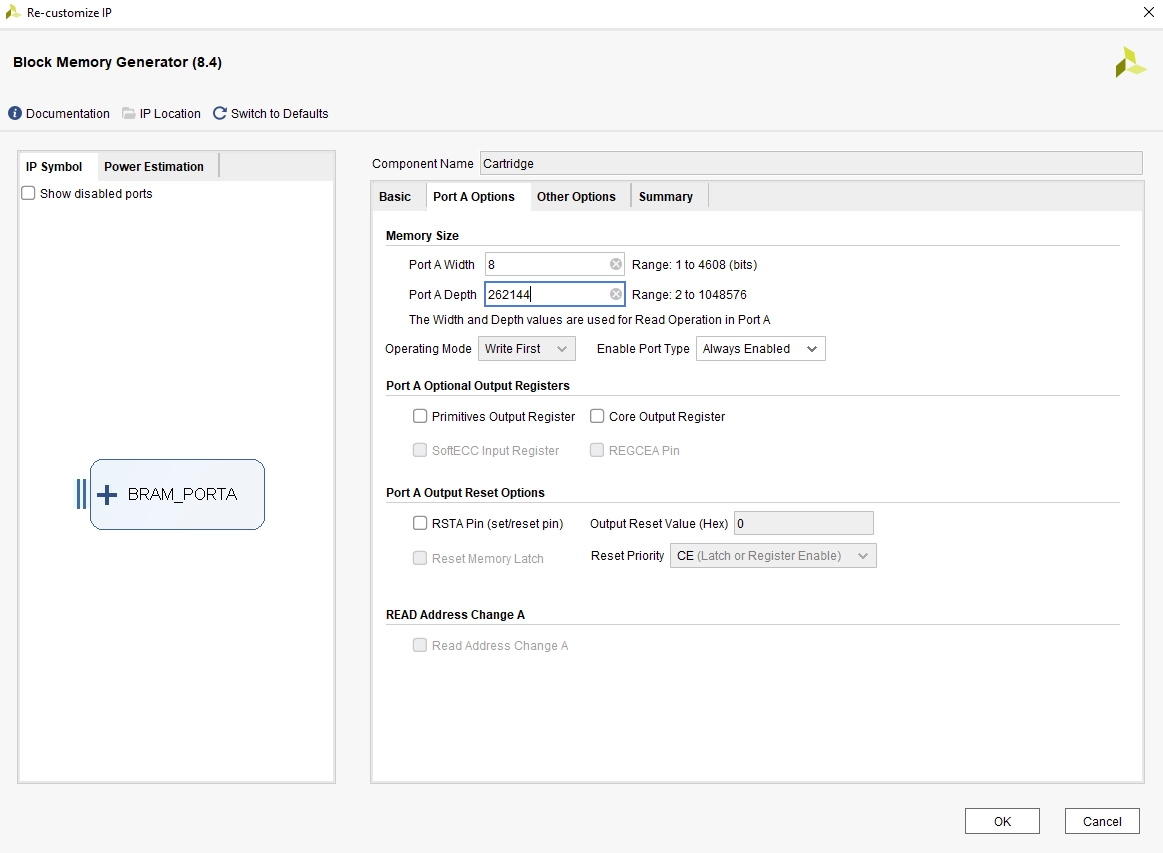Close the Re-customize IP dialog
Image resolution: width=1163 pixels, height=853 pixels.
tap(1148, 12)
